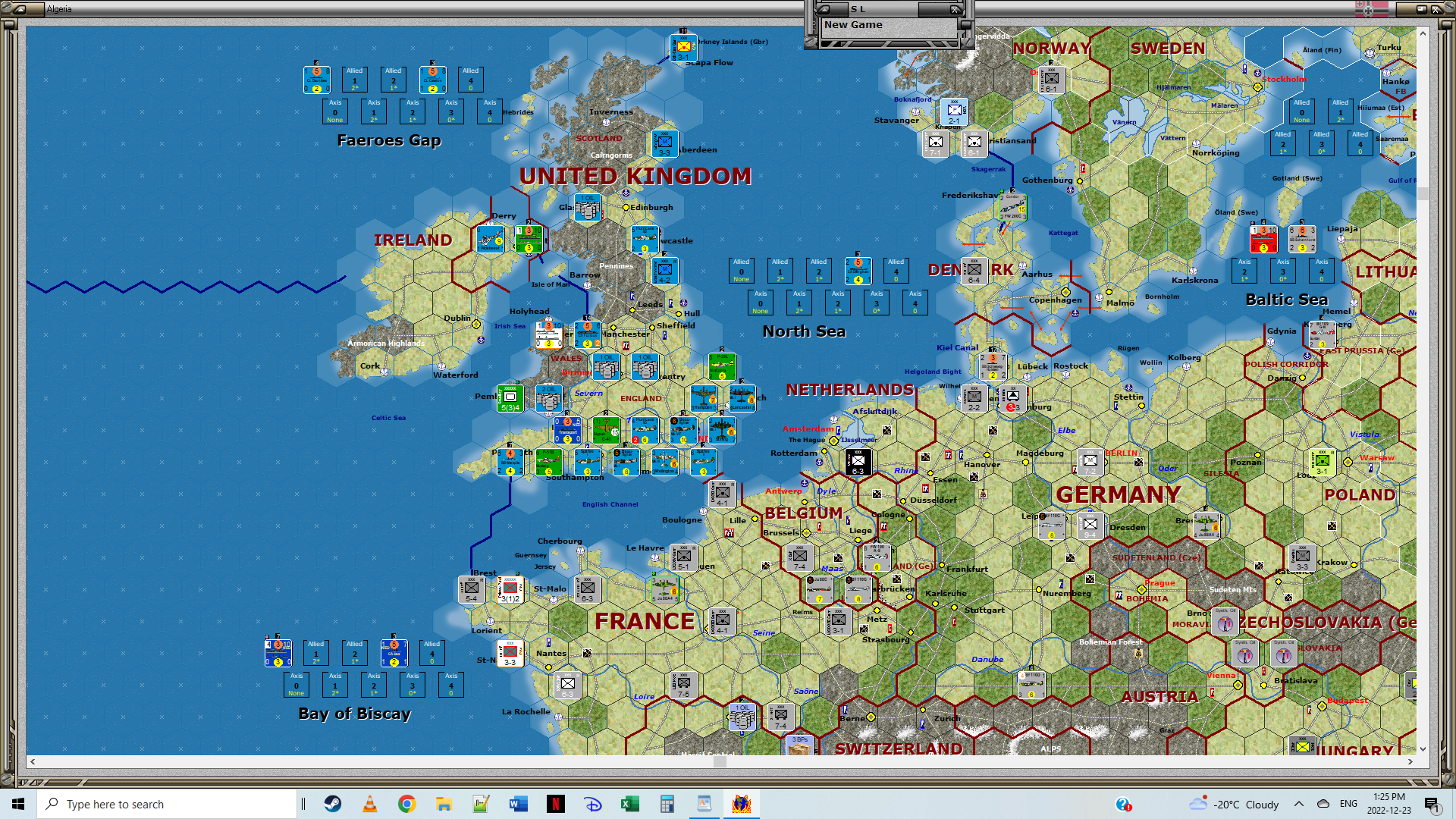Click the ENG language indicator
The width and height of the screenshot is (1456, 819).
(x=1348, y=804)
